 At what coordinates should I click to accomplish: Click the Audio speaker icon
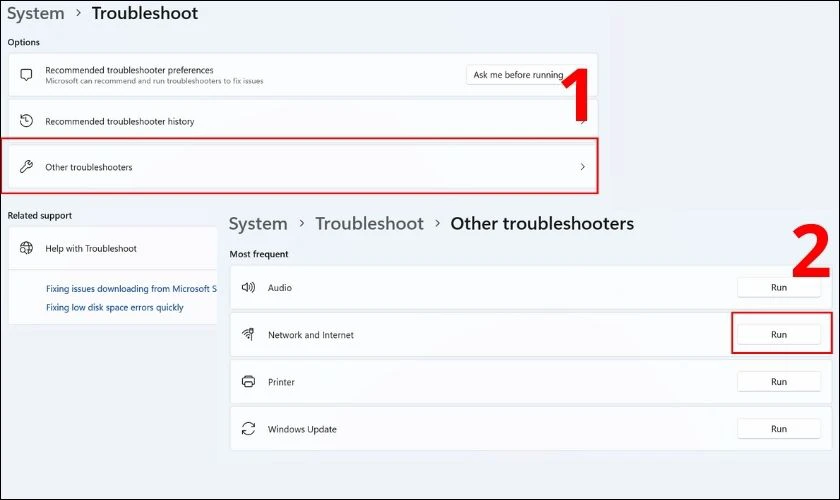pos(248,287)
